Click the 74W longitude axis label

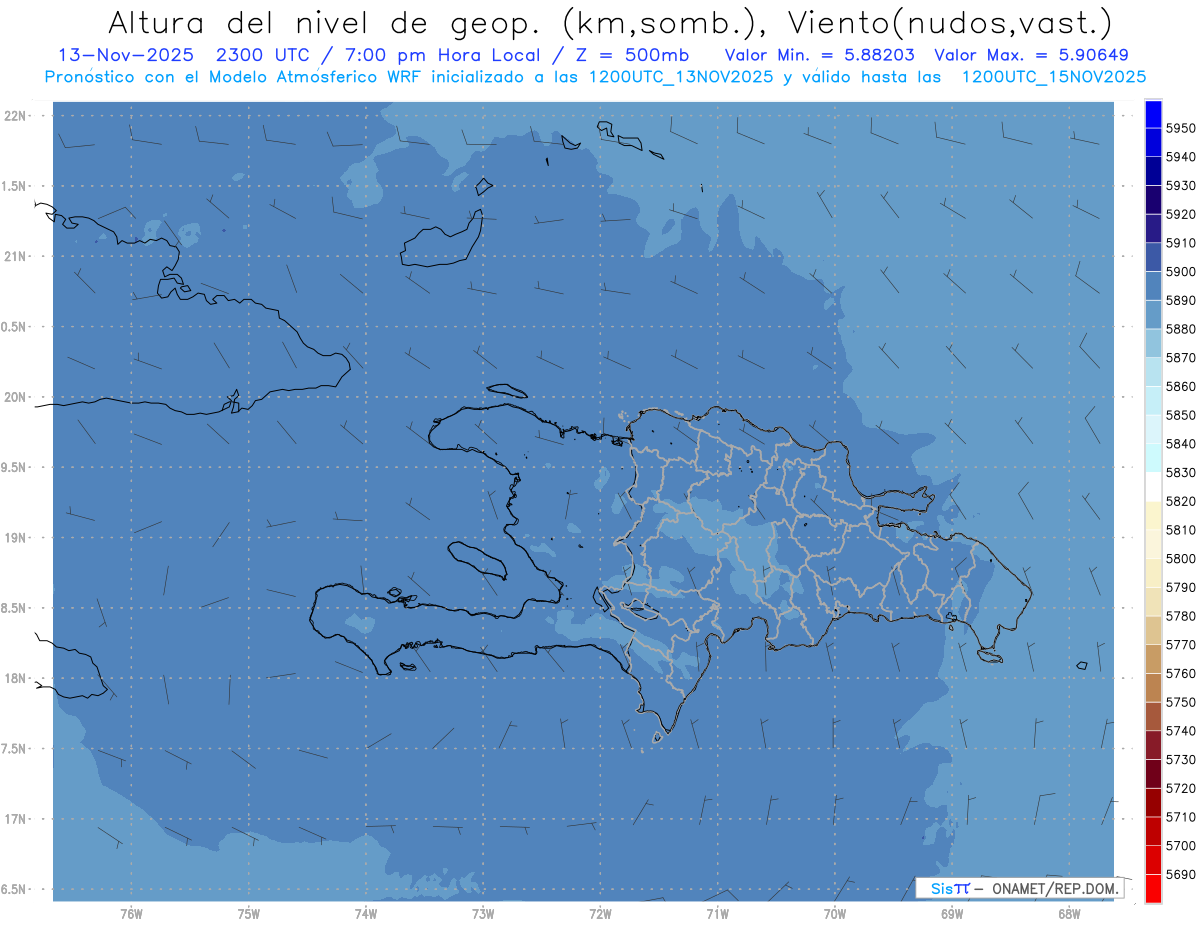pyautogui.click(x=366, y=913)
